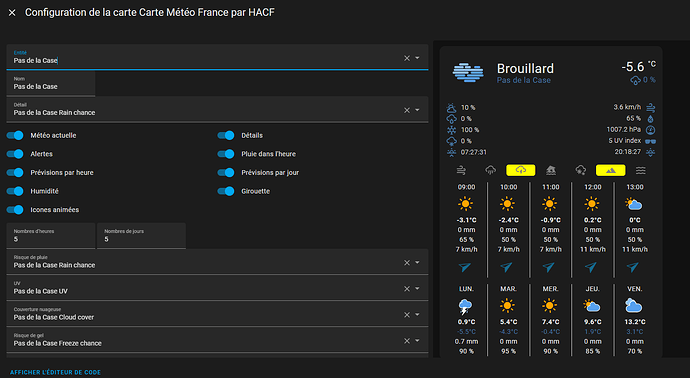
Task: Turn off the Icones animées toggle
Action: [x=15, y=210]
